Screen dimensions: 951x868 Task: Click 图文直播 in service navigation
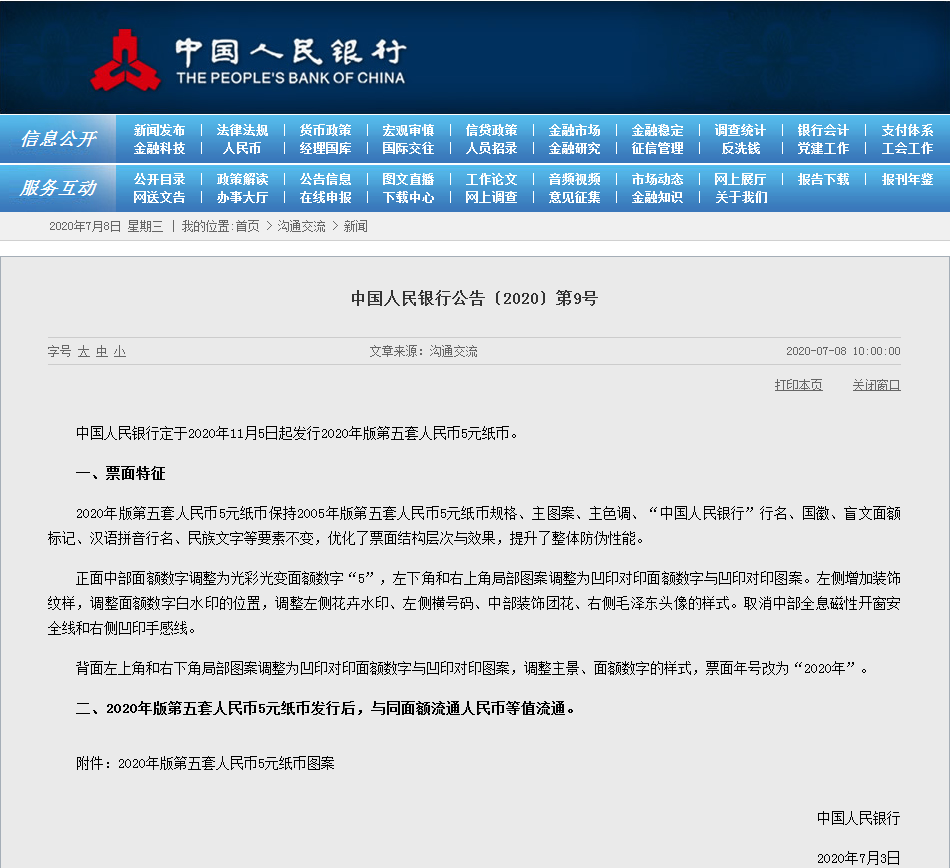[x=408, y=180]
